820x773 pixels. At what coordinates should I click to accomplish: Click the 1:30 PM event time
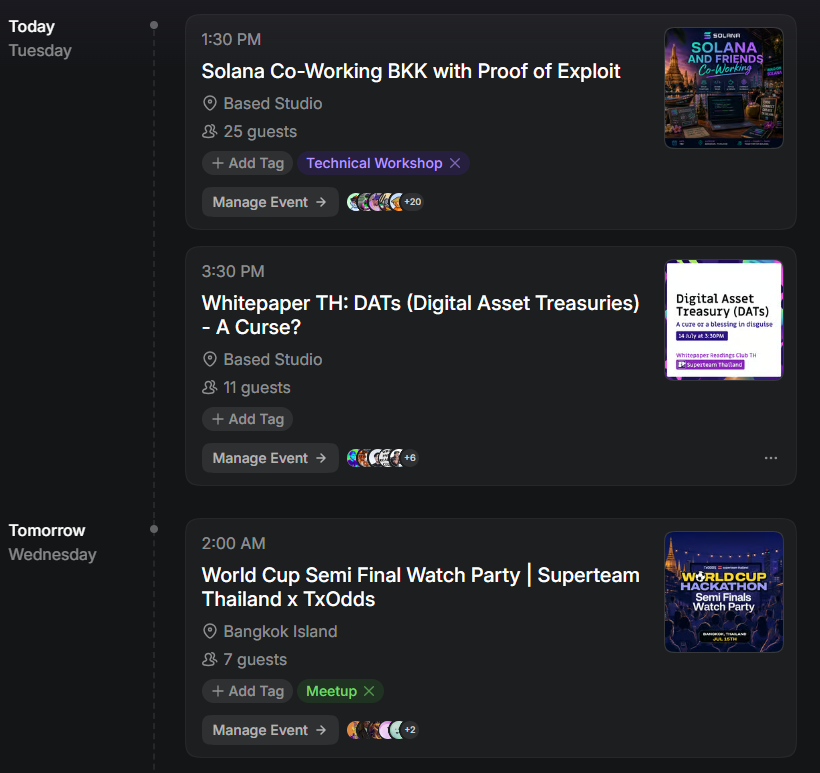click(x=231, y=40)
